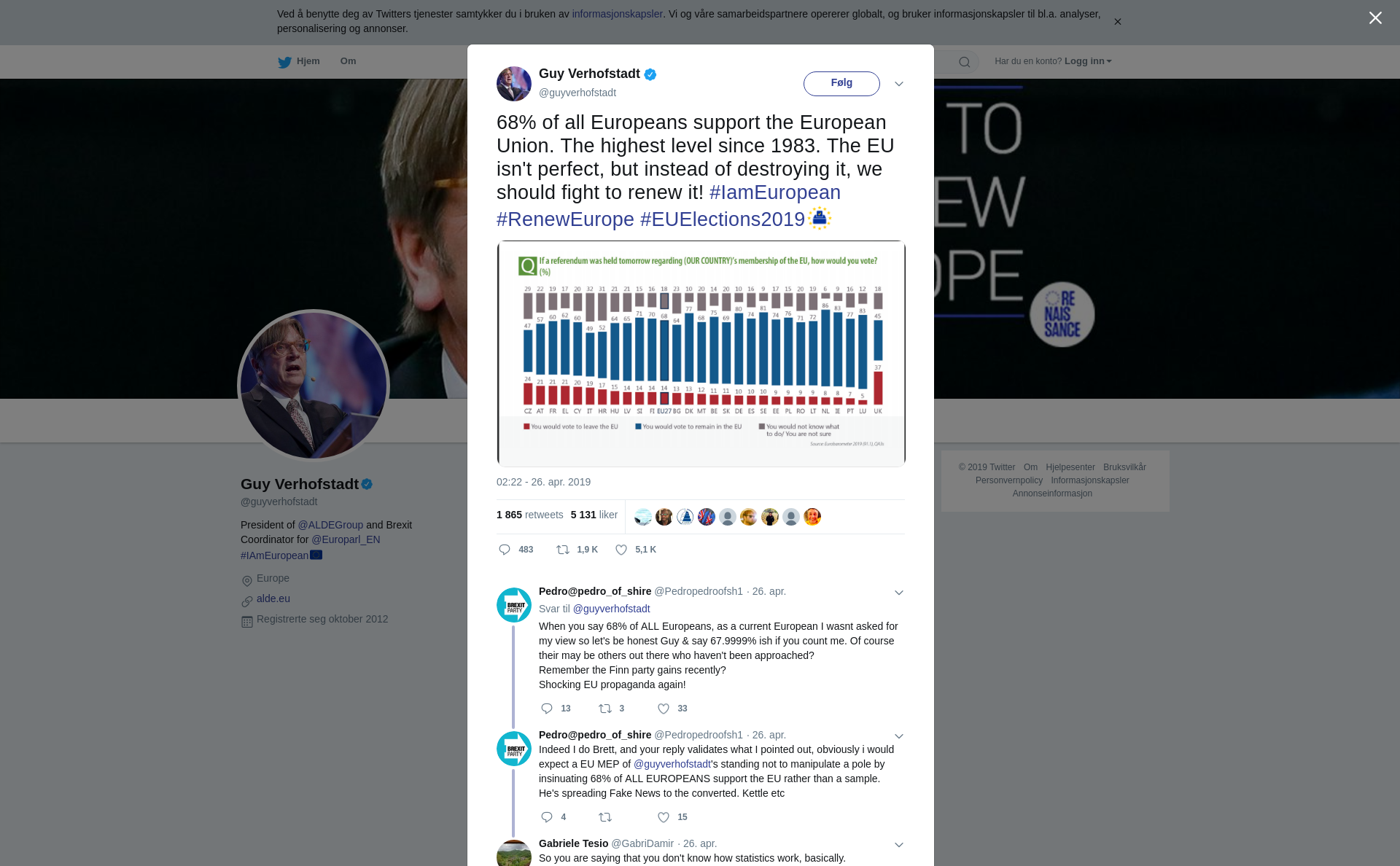Retweet Pedro's first reply showing 3 retweets

click(x=605, y=709)
